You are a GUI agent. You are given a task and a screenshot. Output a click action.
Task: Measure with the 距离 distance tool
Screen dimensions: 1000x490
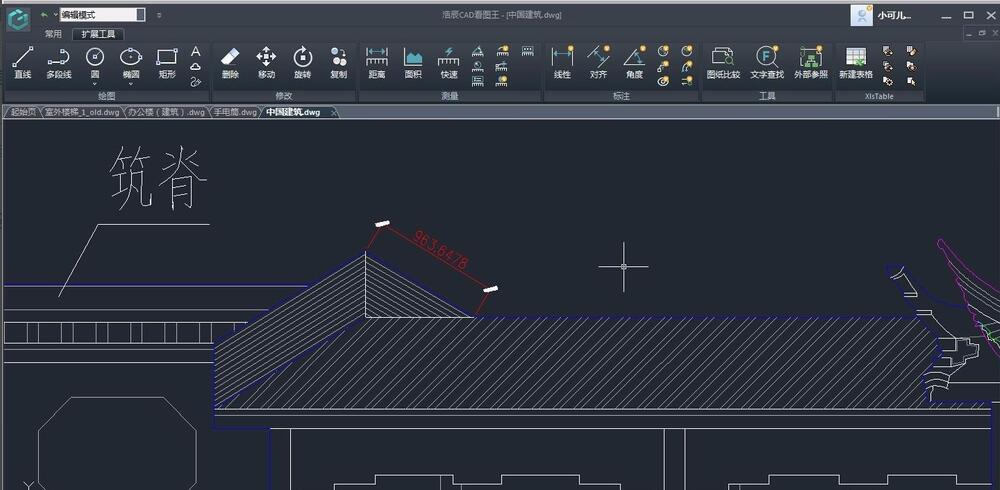pyautogui.click(x=377, y=62)
